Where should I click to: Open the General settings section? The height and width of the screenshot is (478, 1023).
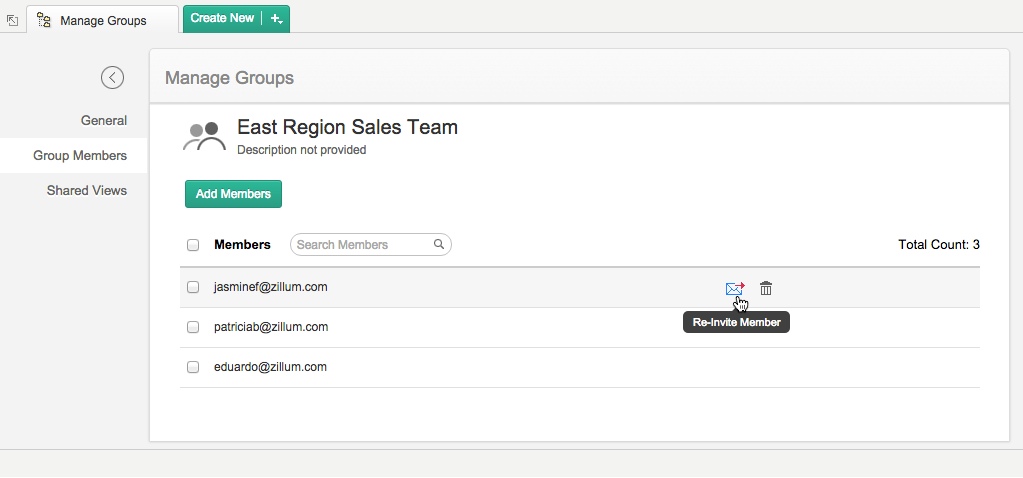103,121
